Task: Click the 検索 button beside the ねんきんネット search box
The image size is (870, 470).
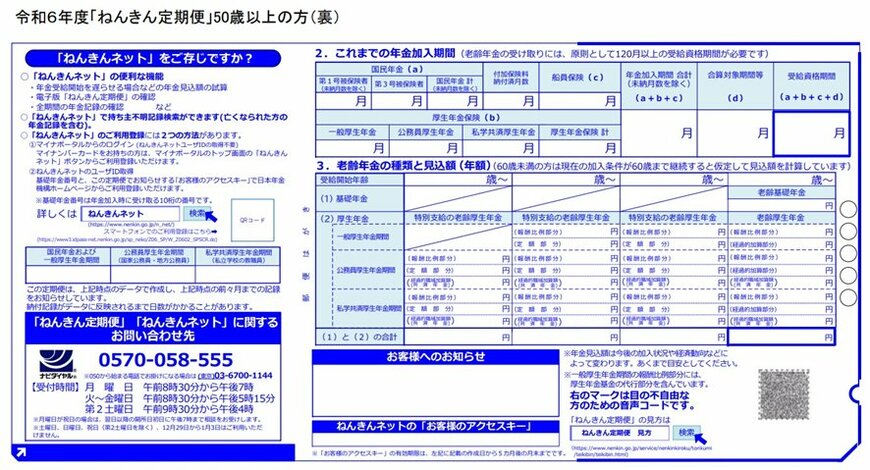Action: (197, 214)
